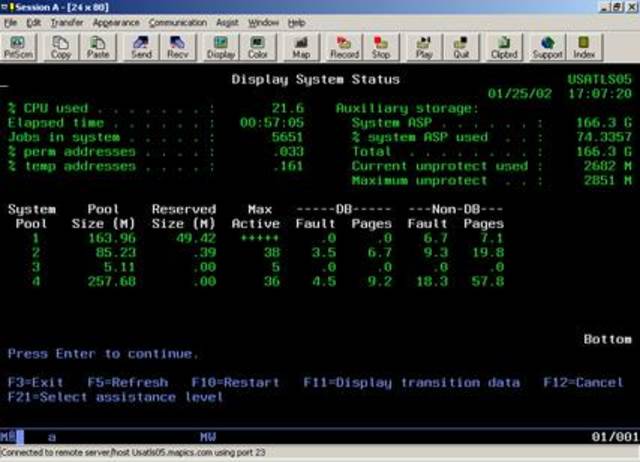Click the Send file toolbar icon

(x=141, y=48)
